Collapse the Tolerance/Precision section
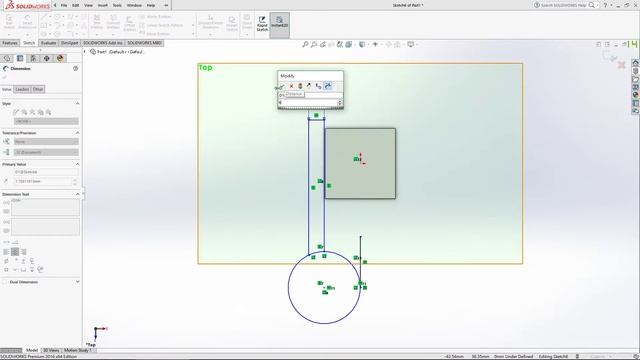This screenshot has width=640, height=360. tap(78, 133)
